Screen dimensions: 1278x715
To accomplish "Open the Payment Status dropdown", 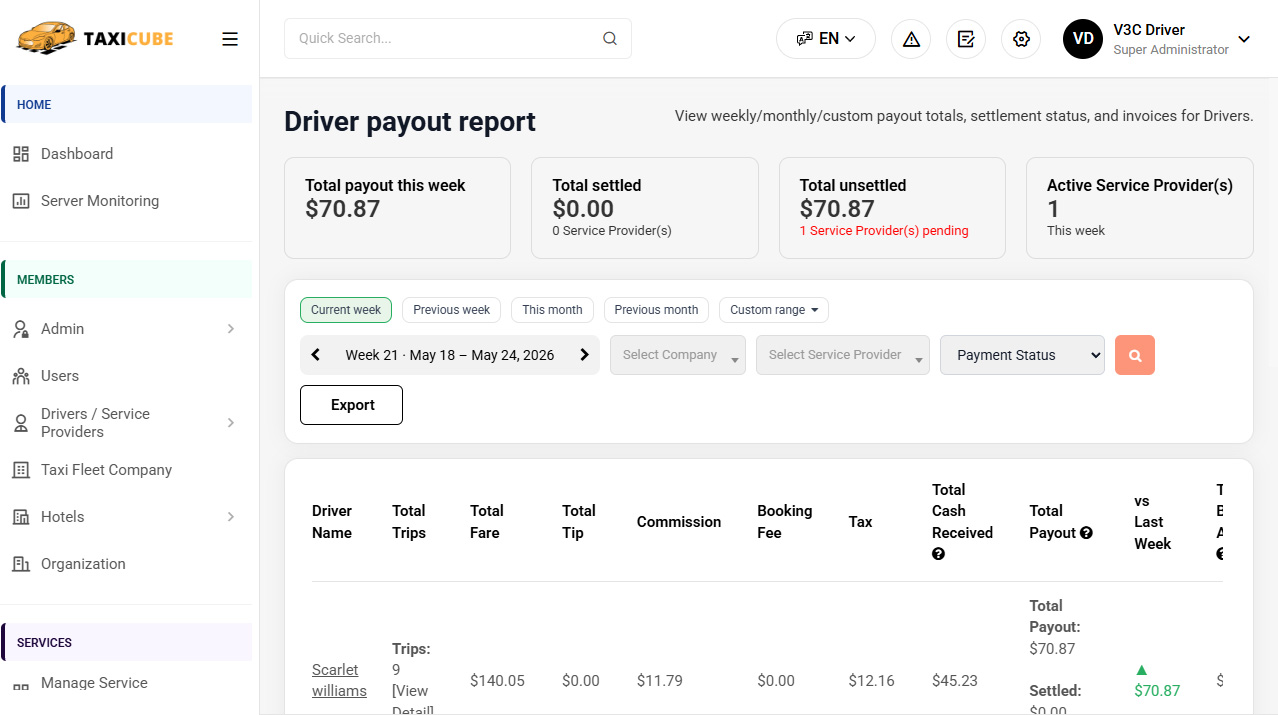I will pyautogui.click(x=1022, y=355).
